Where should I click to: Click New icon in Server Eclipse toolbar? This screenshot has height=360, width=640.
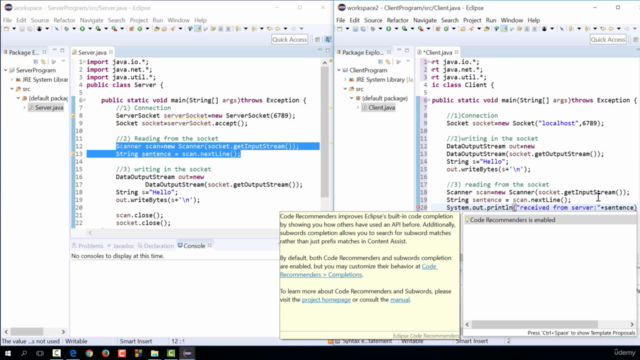tap(7, 29)
